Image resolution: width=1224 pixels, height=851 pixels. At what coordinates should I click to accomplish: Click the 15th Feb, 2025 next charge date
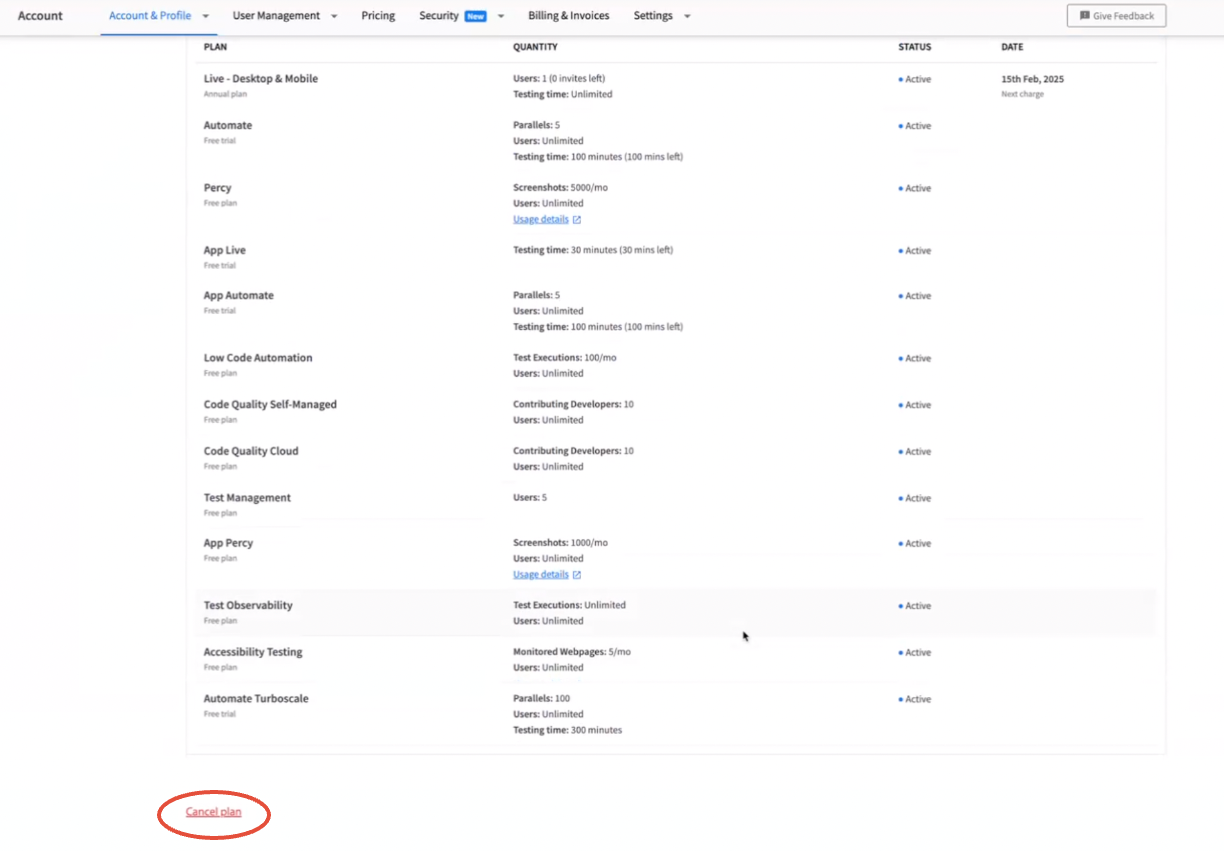click(x=1032, y=79)
